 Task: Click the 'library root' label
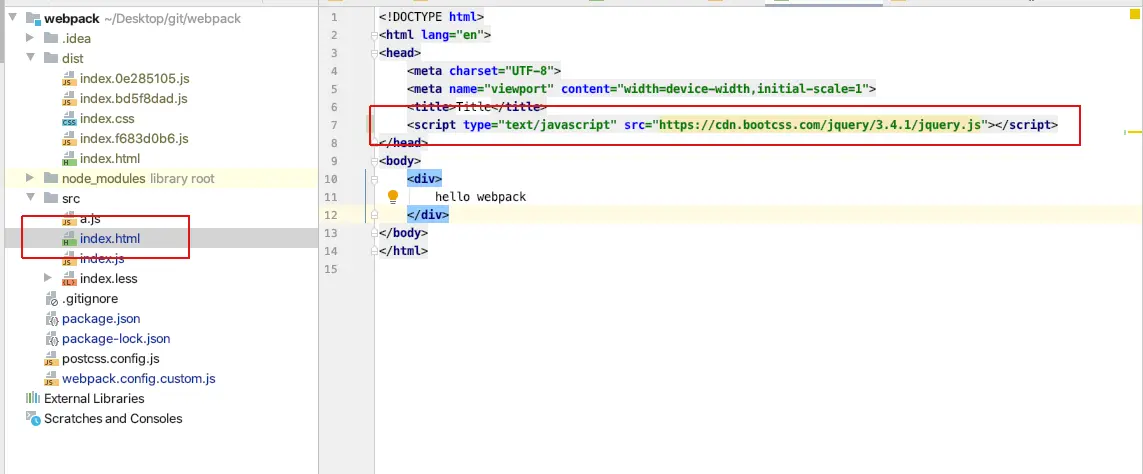[x=182, y=178]
